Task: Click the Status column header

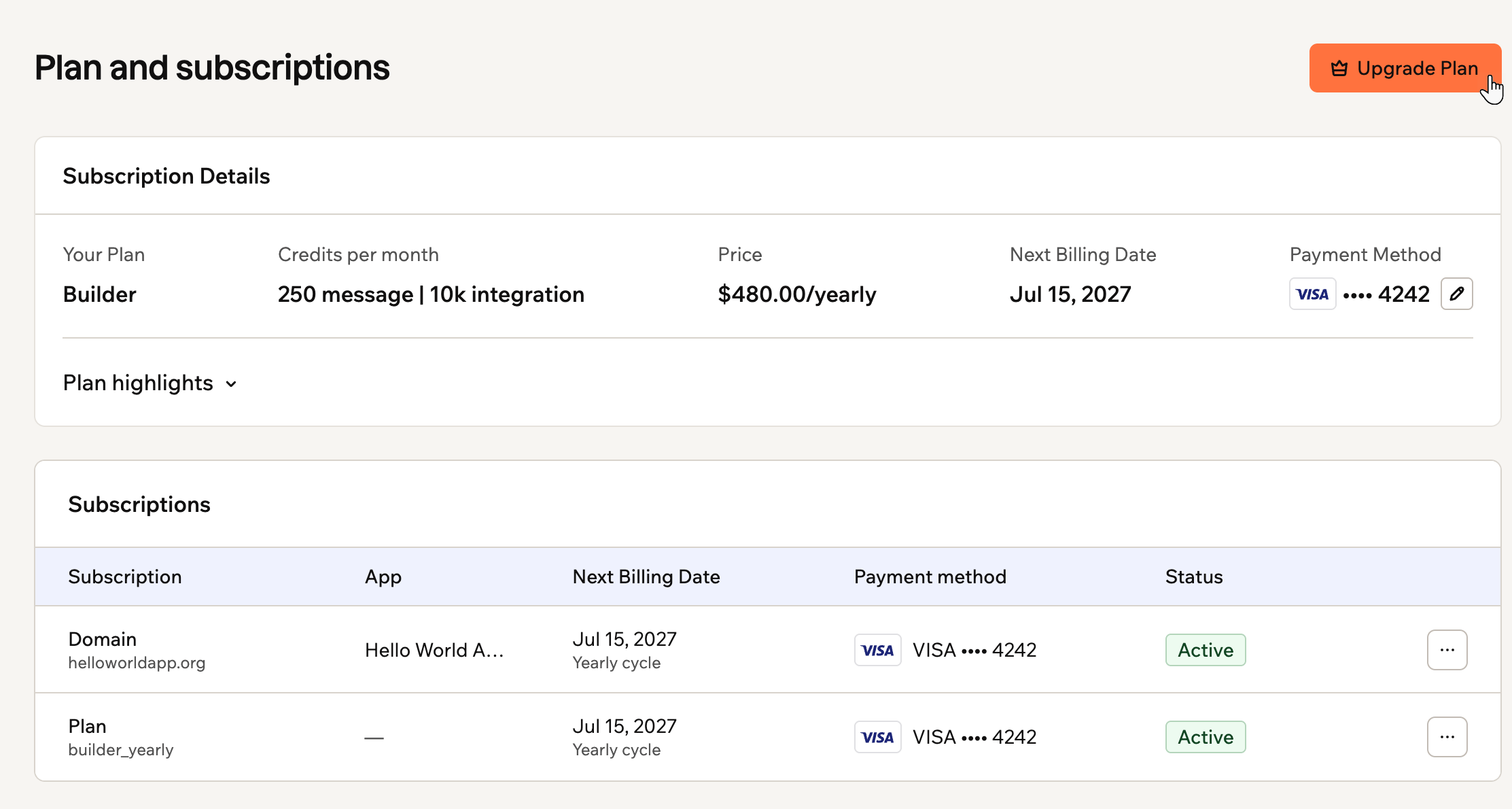Action: pos(1194,576)
